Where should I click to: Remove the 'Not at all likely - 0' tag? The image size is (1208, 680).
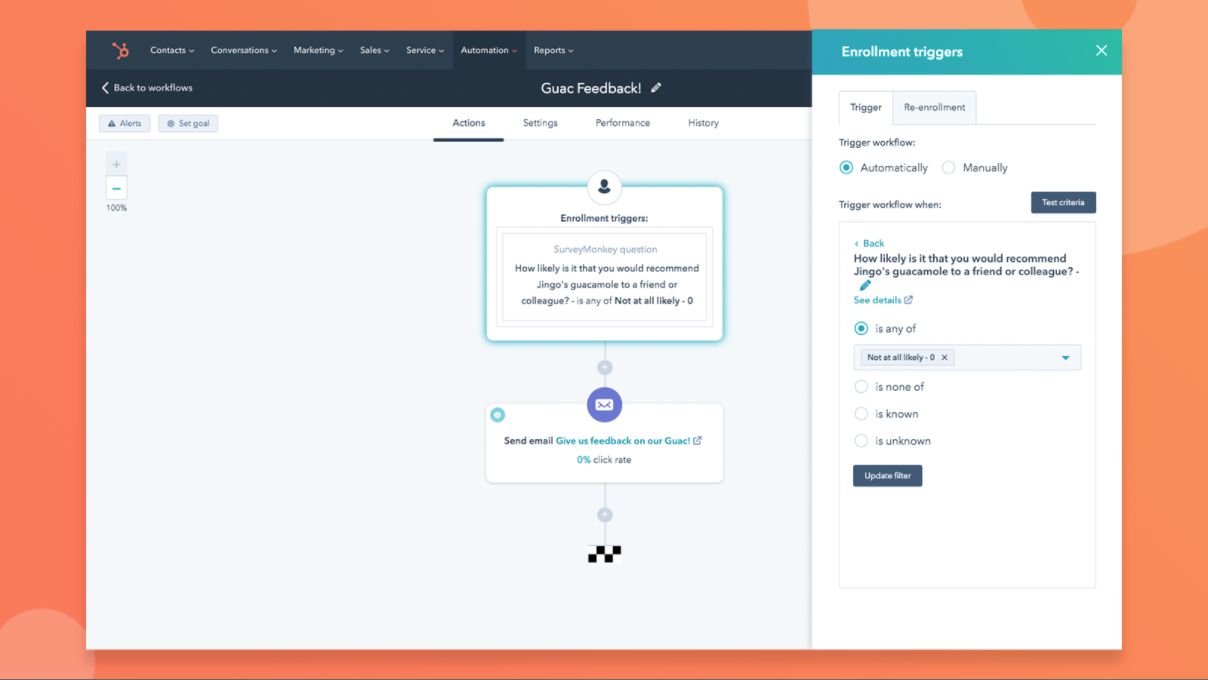[944, 357]
